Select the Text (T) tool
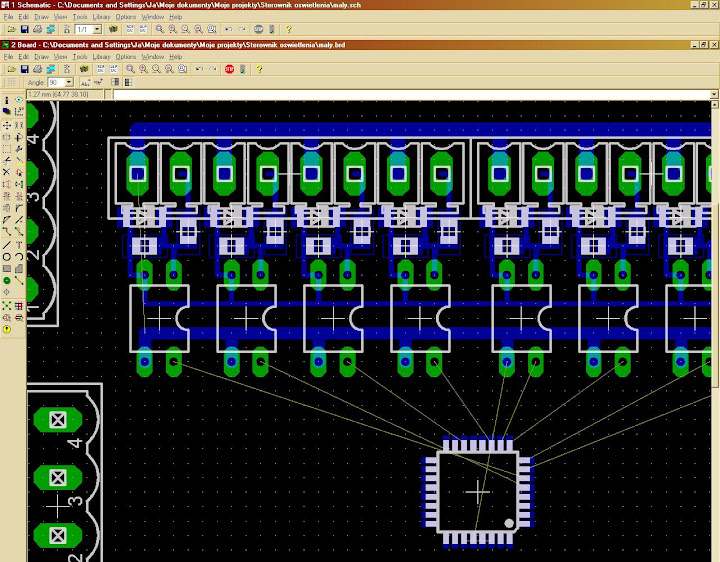The image size is (720, 562). pyautogui.click(x=19, y=245)
